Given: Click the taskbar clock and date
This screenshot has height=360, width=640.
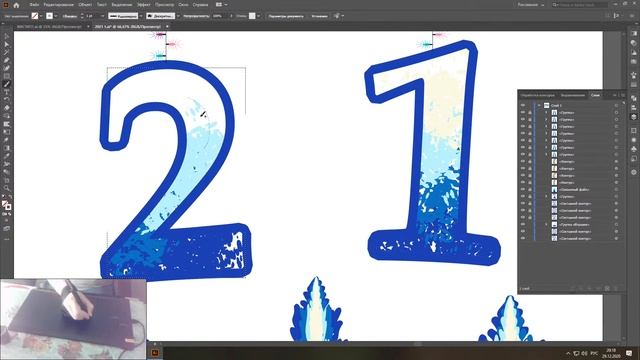Looking at the screenshot, I should [611, 353].
